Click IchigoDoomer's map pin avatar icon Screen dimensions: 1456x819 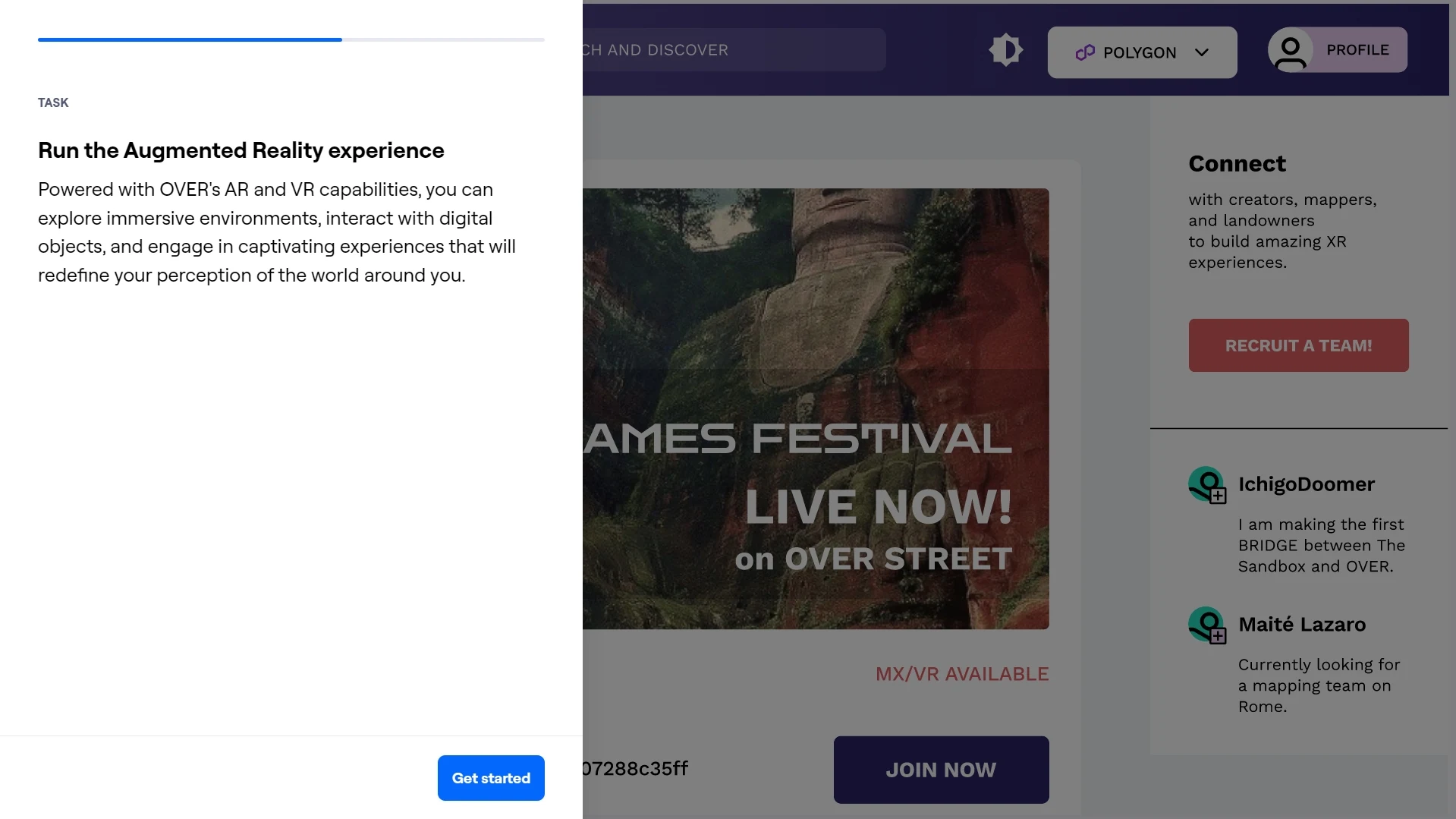click(1207, 484)
